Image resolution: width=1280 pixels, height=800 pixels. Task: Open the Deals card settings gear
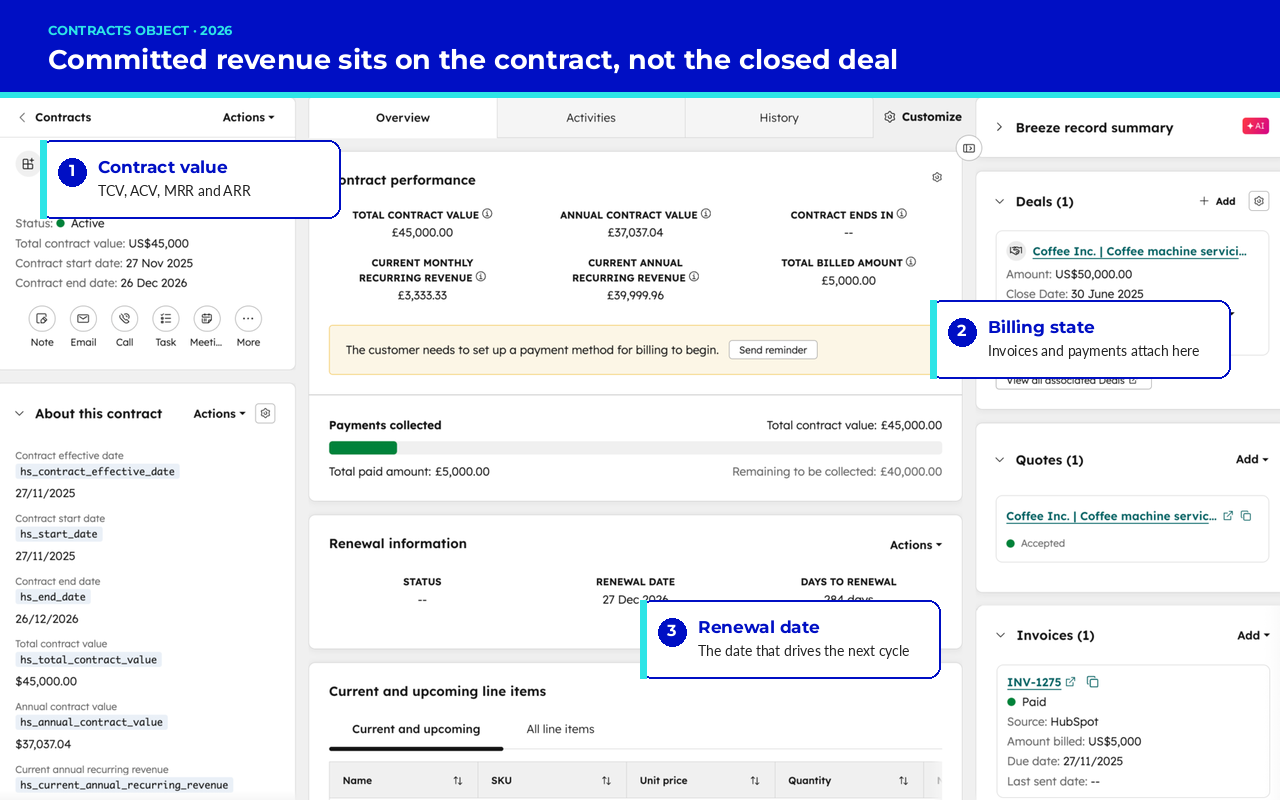pos(1259,201)
